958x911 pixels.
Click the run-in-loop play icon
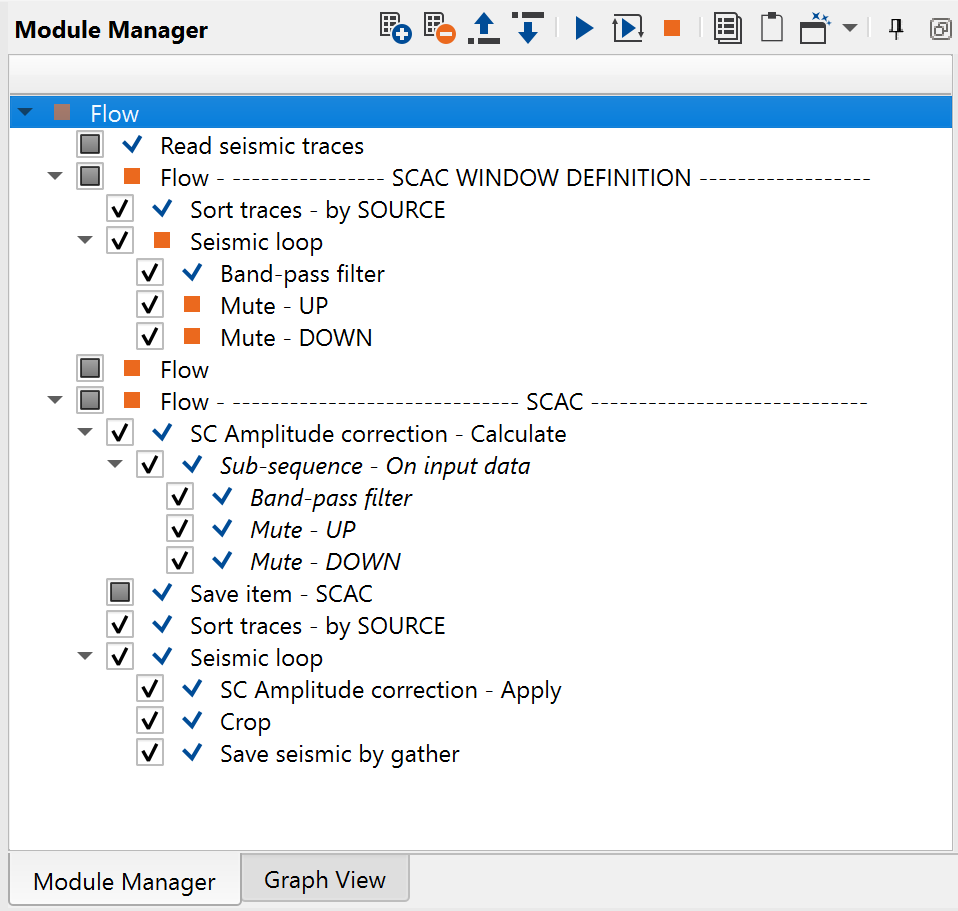(628, 28)
